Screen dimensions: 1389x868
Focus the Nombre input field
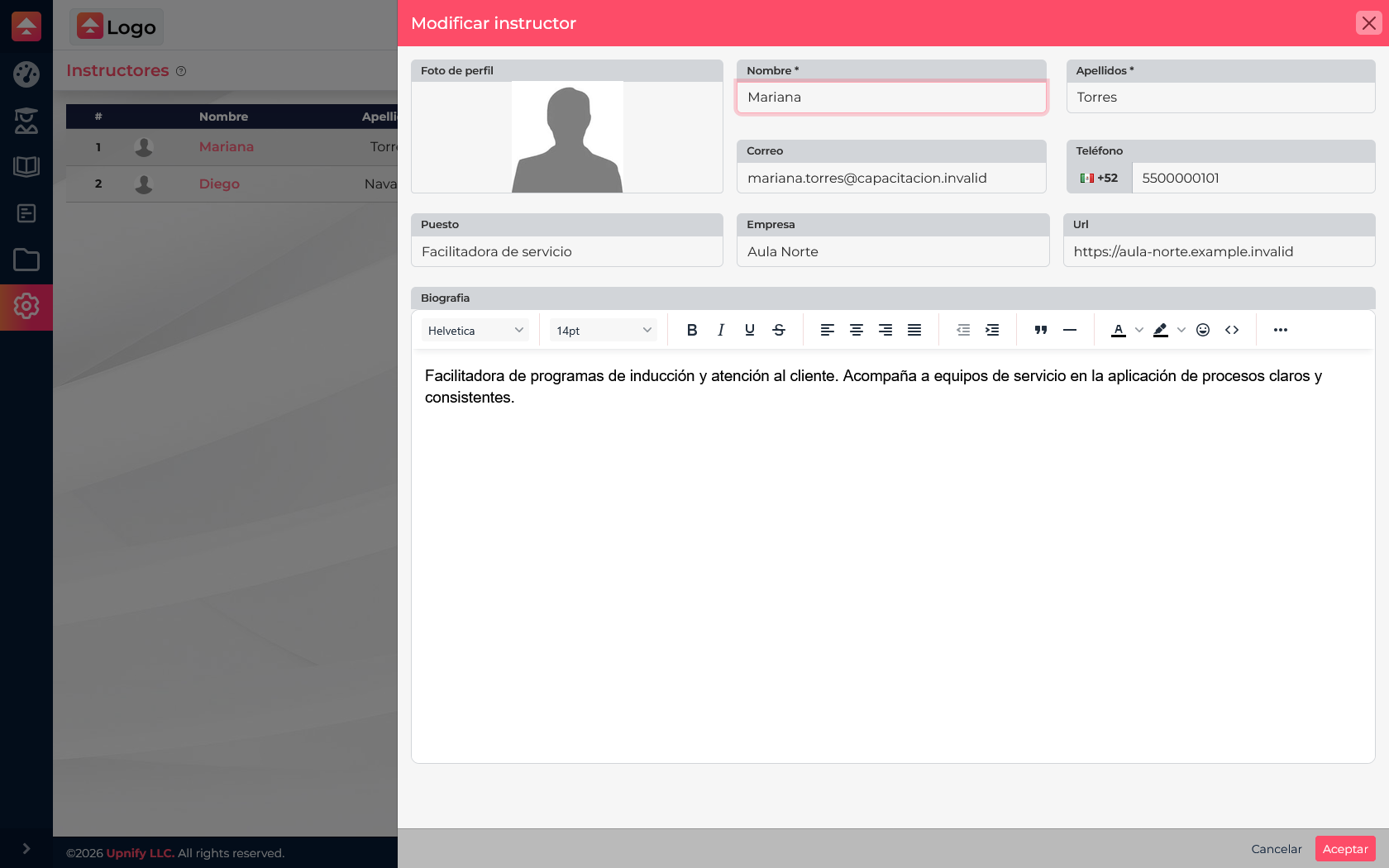[891, 97]
